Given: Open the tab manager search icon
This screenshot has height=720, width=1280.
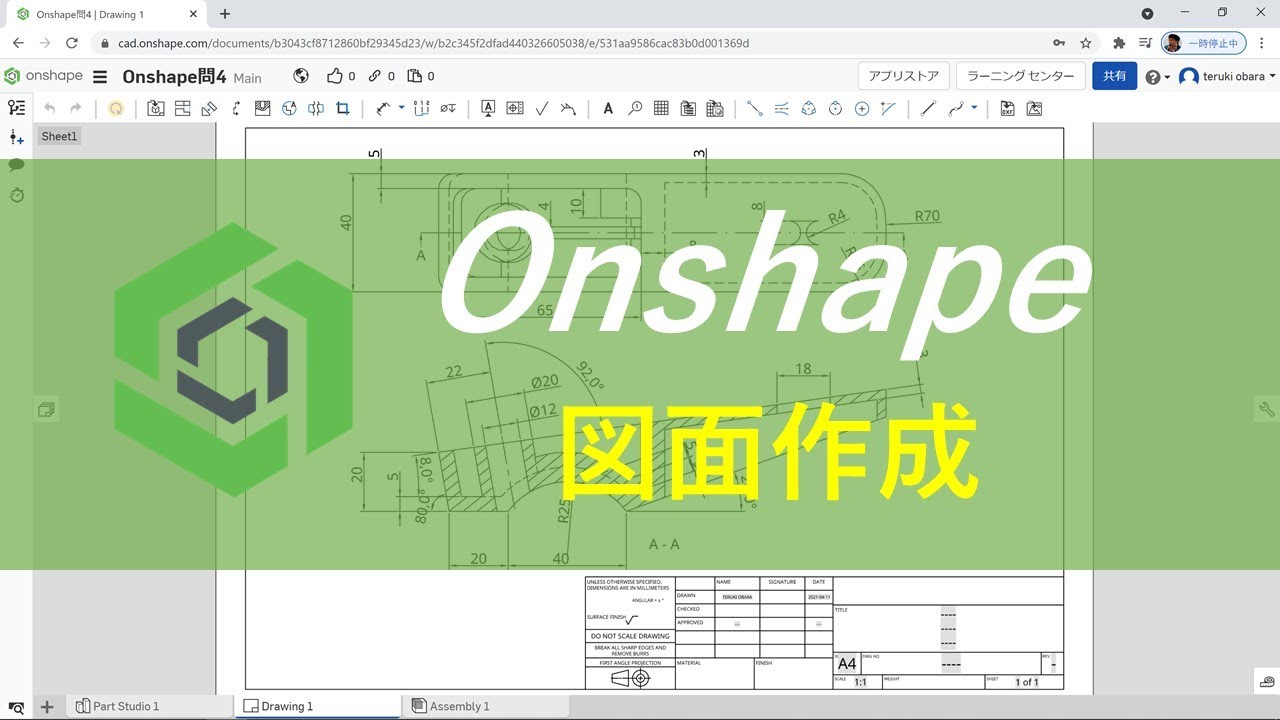Looking at the screenshot, I should click(x=16, y=707).
